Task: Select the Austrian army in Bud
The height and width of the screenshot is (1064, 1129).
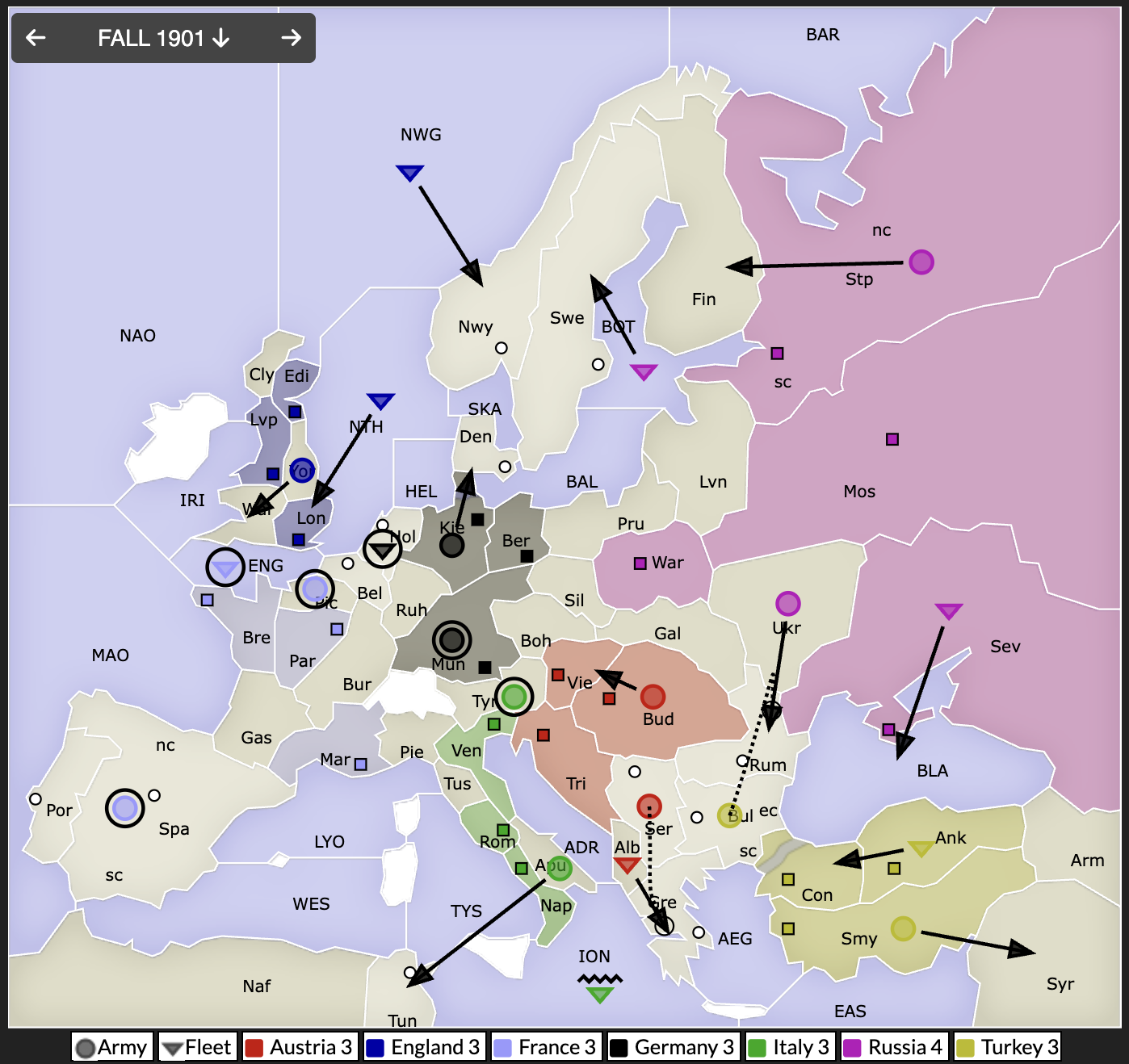Action: tap(653, 696)
